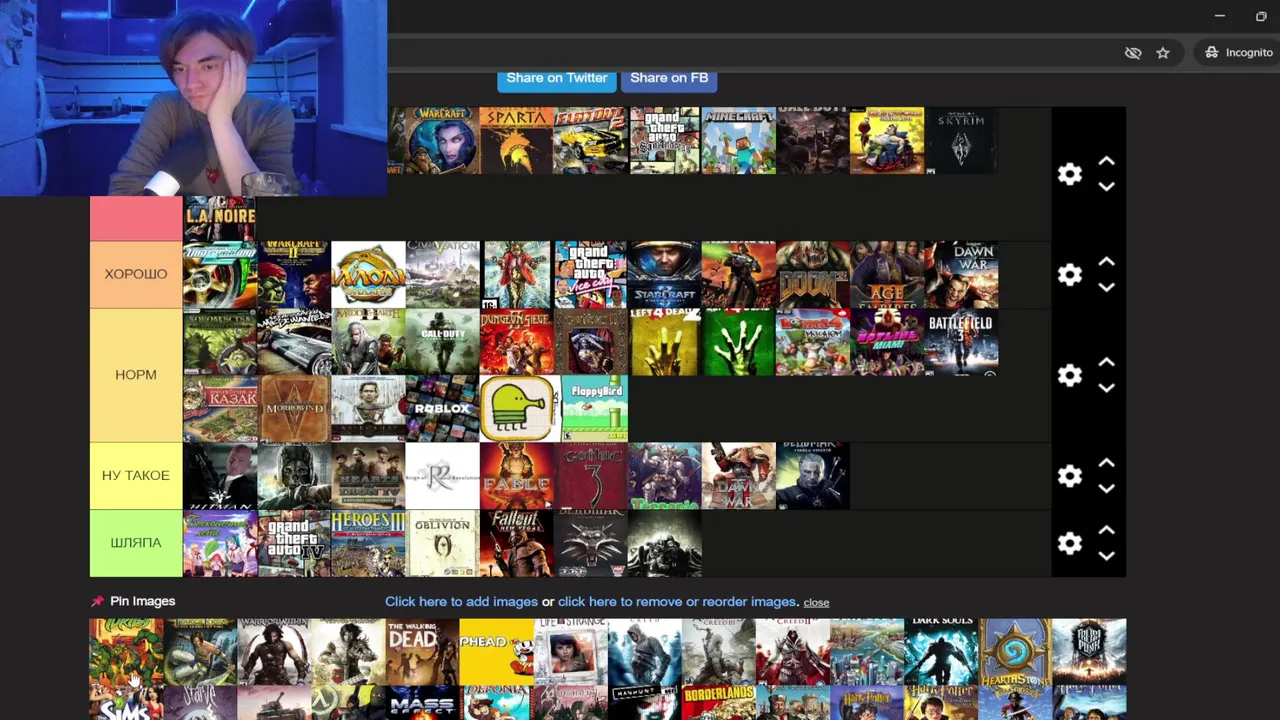Select the Gothic 3 cover
Screen dimensions: 1280x720
click(591, 476)
